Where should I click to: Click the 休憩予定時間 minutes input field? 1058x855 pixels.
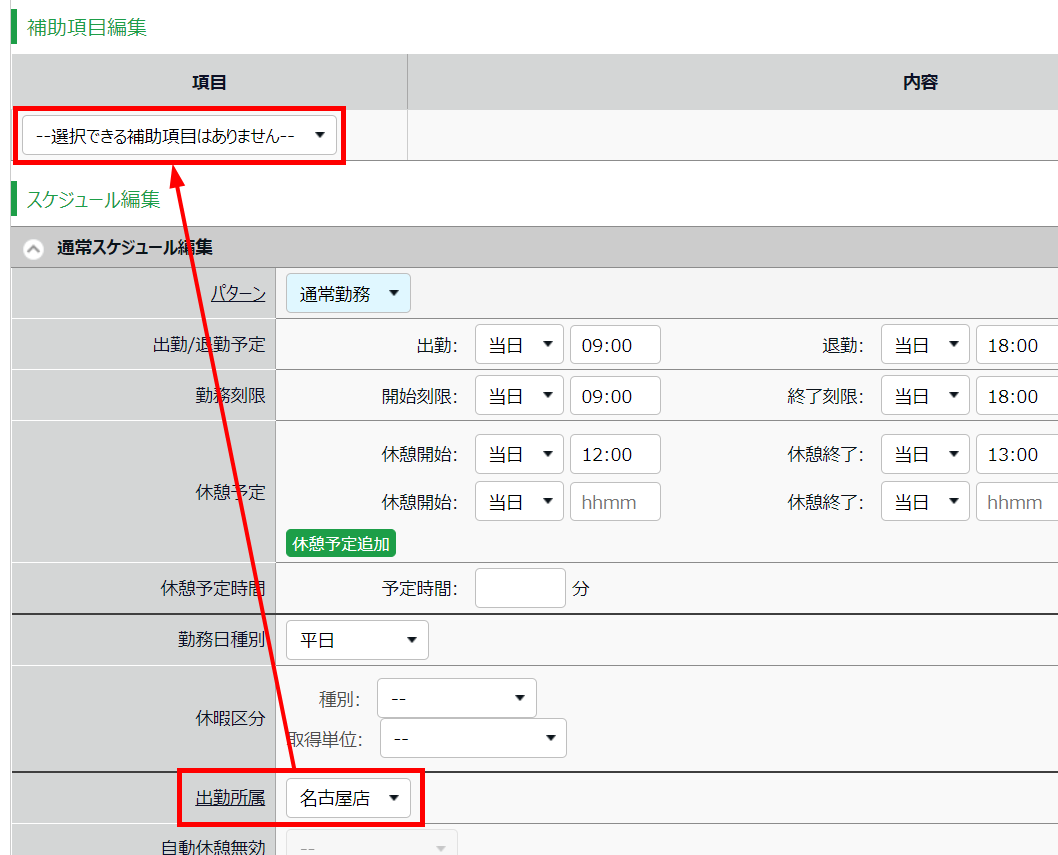point(520,588)
